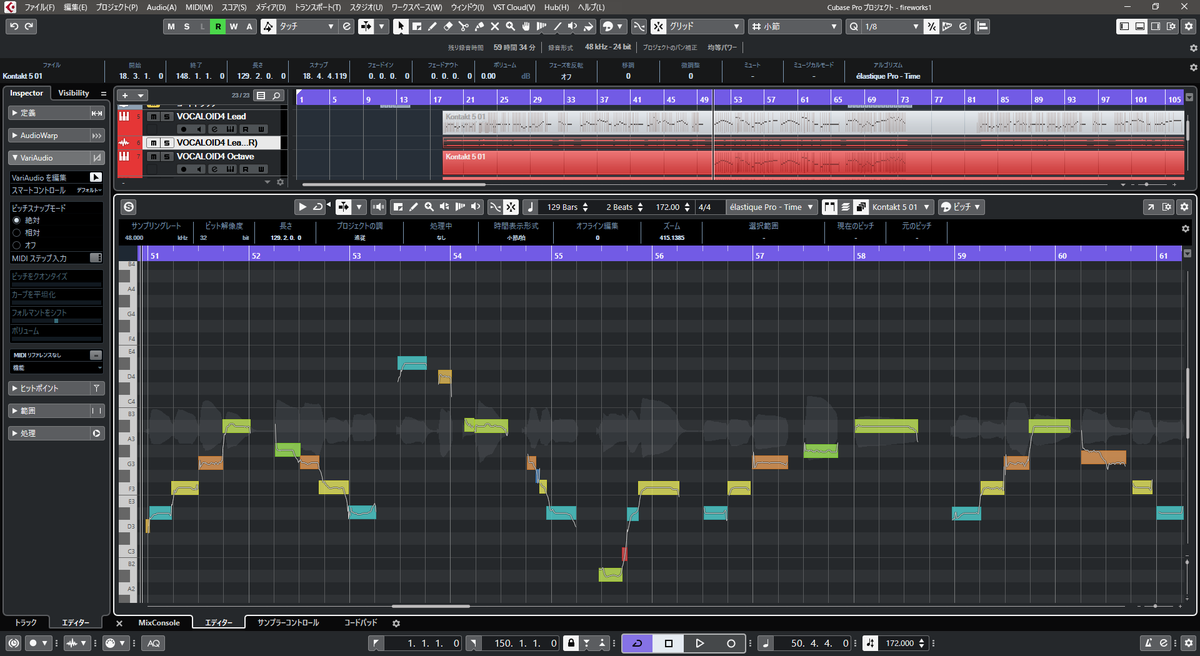Click the Undo arrow icon
1200x656 pixels.
tap(13, 26)
